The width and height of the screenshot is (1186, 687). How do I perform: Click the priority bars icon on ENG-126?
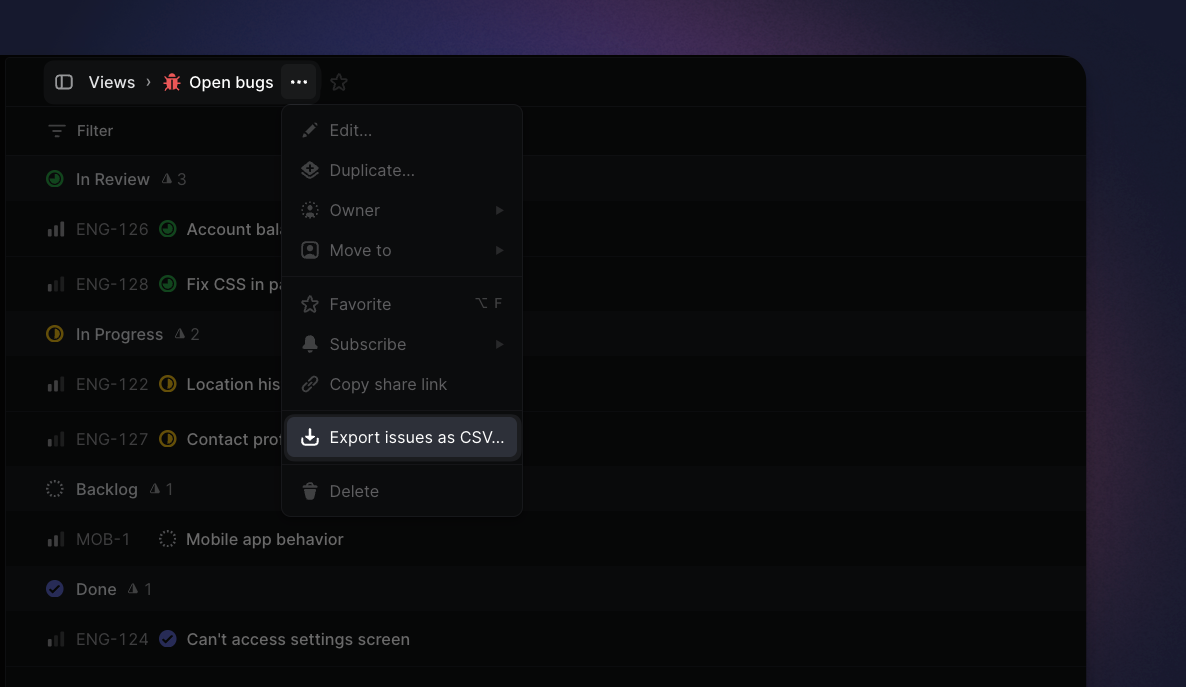tap(56, 229)
